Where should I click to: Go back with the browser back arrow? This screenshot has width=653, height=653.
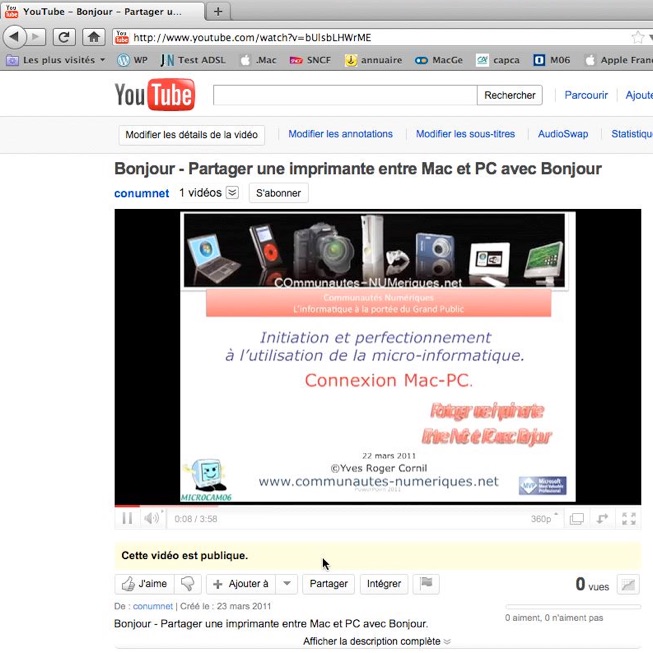click(x=15, y=37)
